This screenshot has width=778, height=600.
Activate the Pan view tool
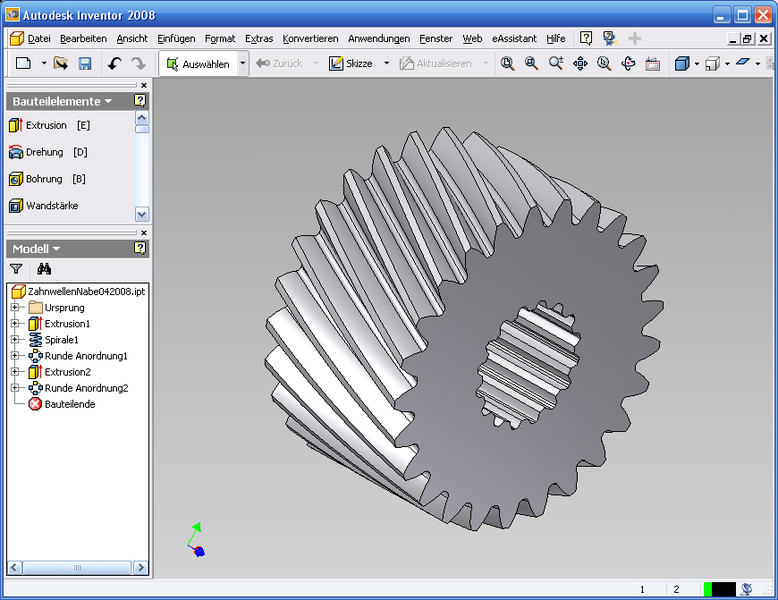(x=580, y=64)
